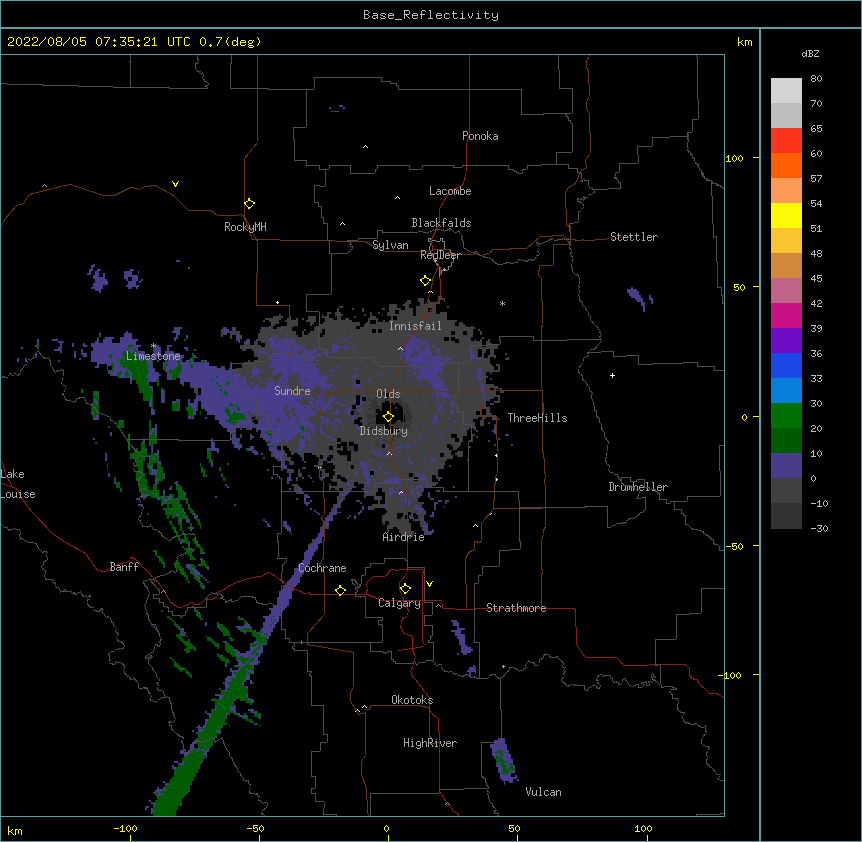Click the Sundre label

(x=292, y=391)
